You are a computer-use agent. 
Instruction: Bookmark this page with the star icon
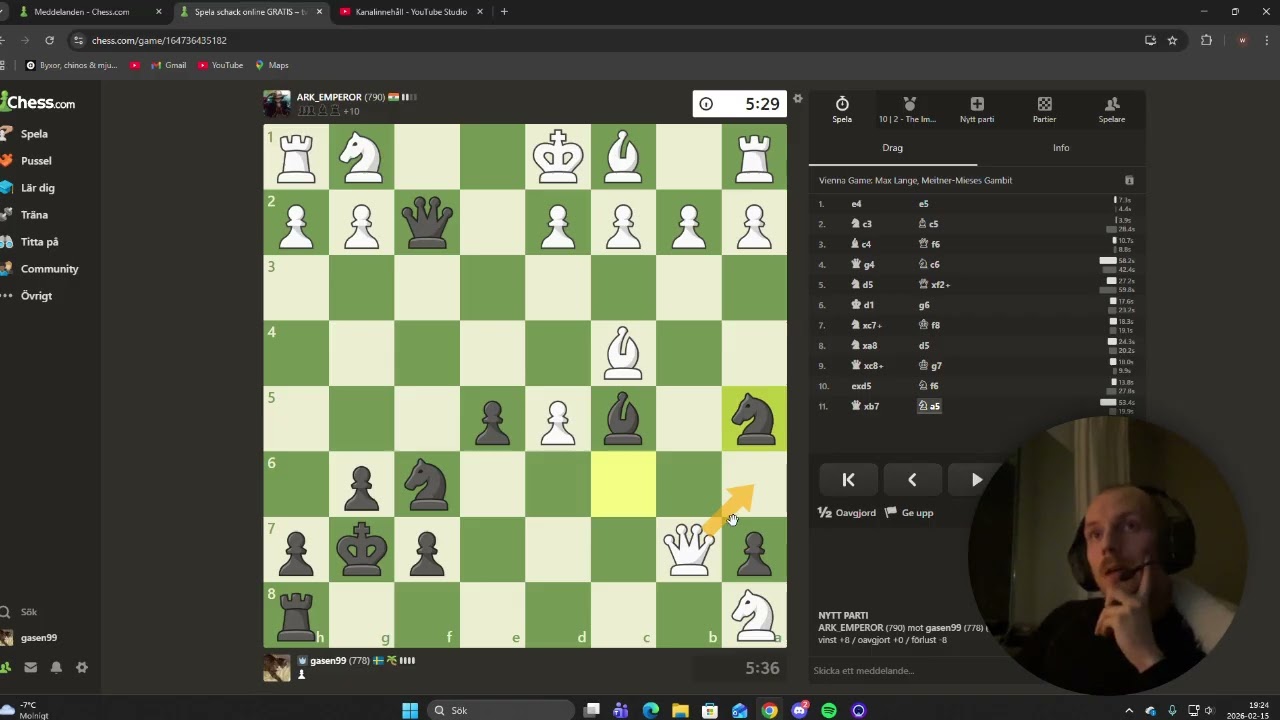1172,40
